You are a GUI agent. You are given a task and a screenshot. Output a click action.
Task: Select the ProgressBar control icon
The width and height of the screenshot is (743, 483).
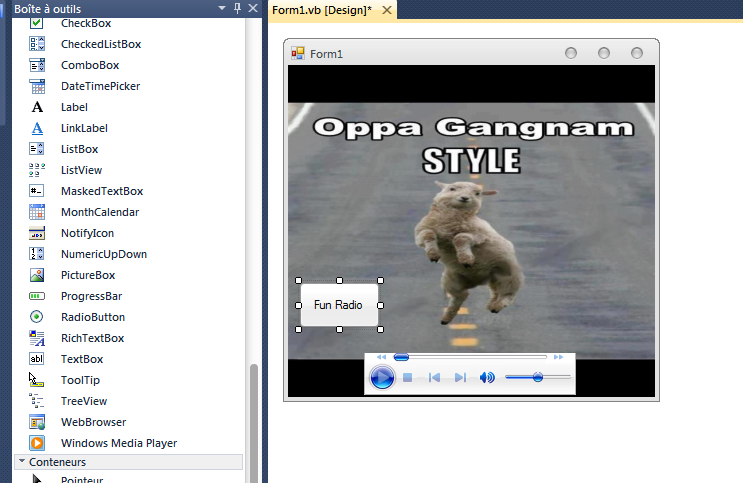[x=36, y=296]
